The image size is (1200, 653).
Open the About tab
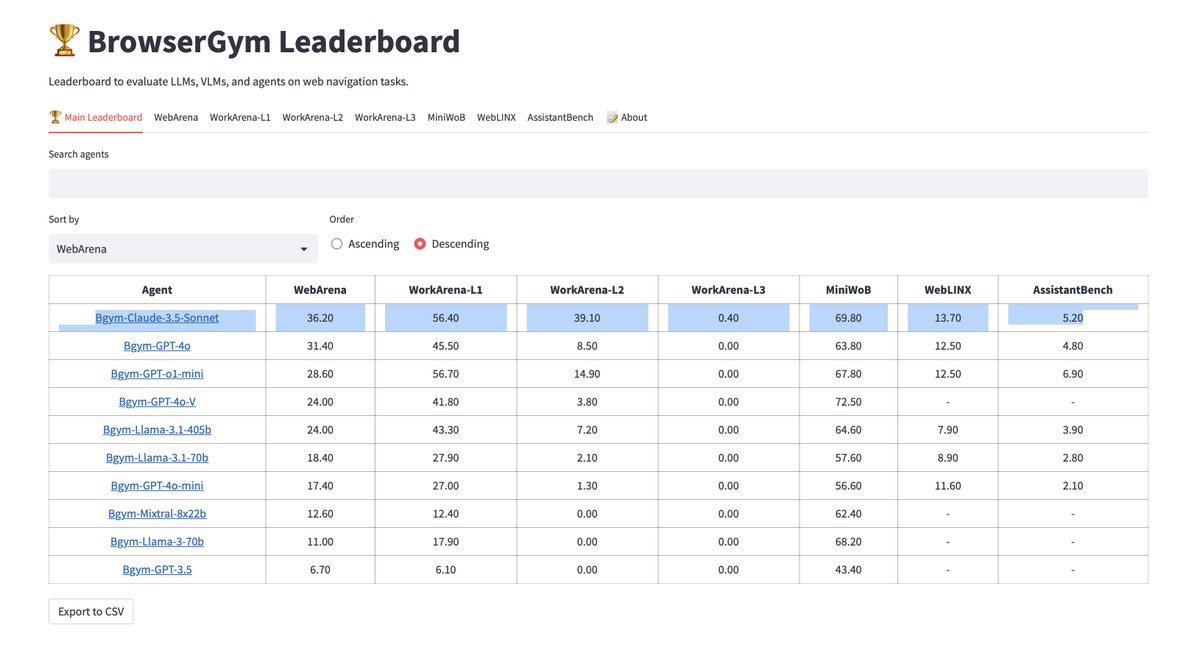(x=627, y=117)
